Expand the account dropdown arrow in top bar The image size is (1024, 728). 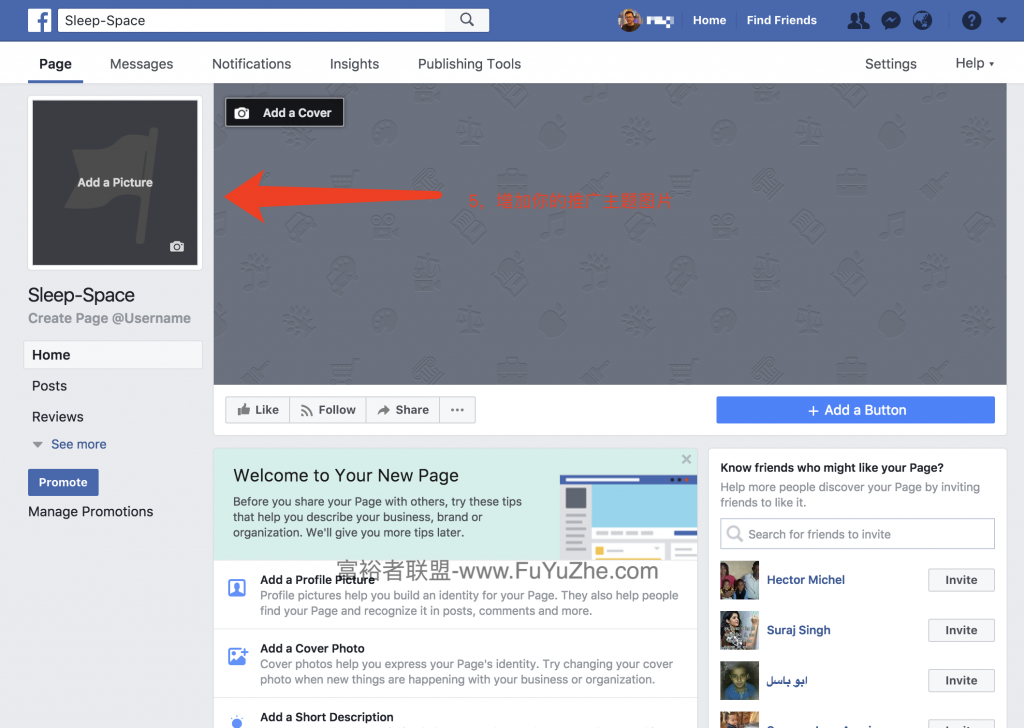coord(1001,20)
